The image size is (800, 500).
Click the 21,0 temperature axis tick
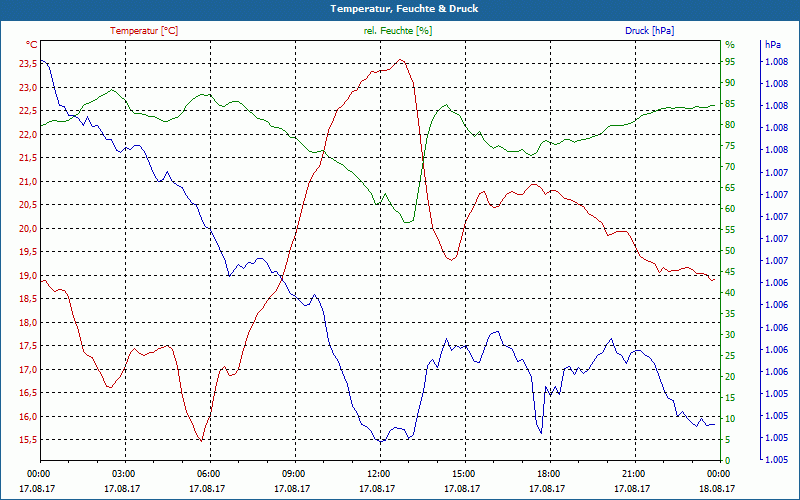click(x=28, y=181)
